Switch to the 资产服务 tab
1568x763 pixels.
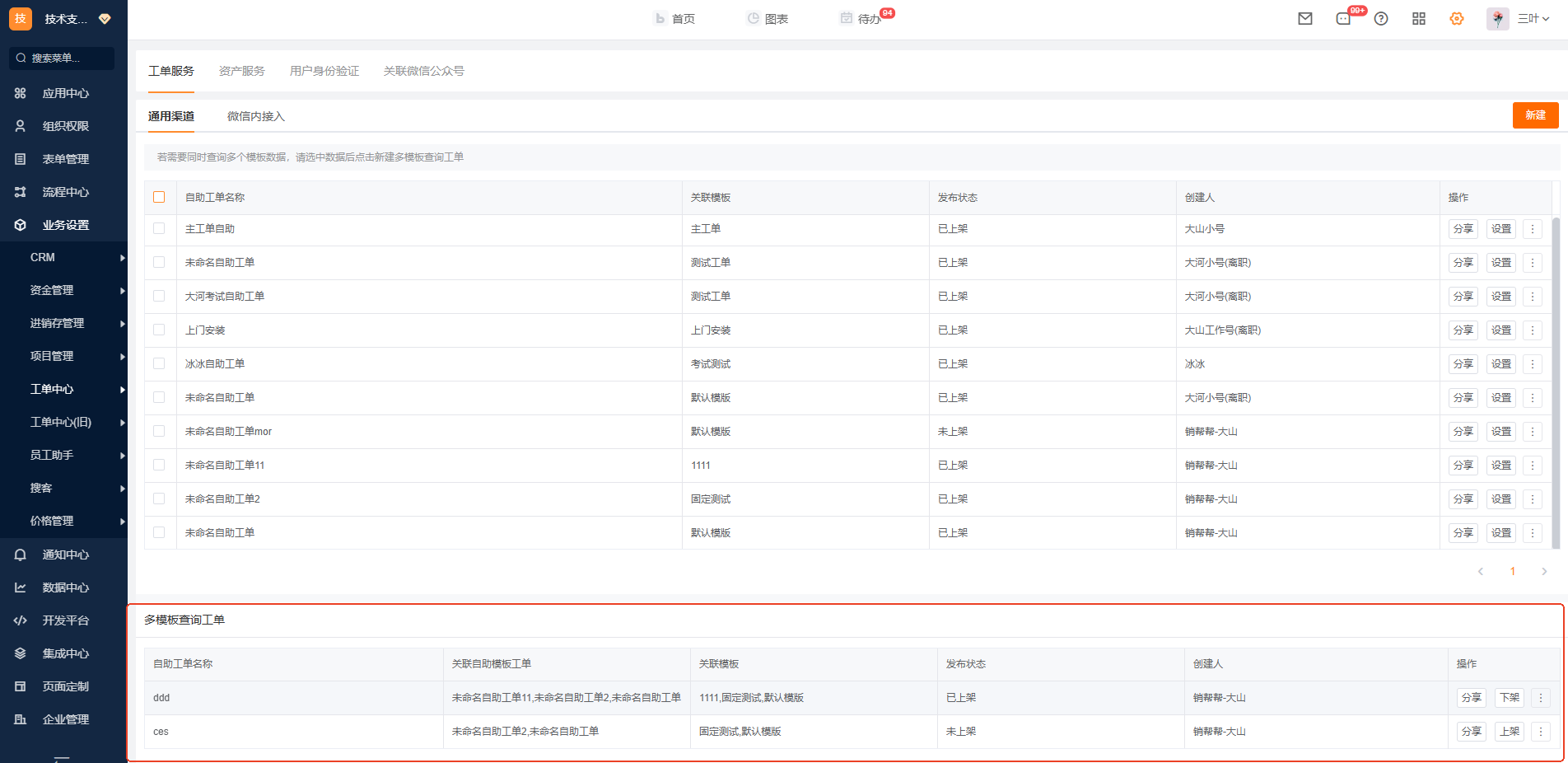point(242,71)
